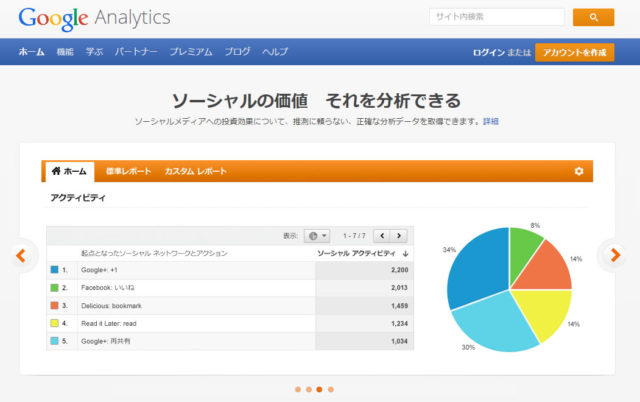Screen dimensions: 640x402
Task: Click the 起点となったソーシャル ネットワークとアクション column header
Action: [154, 253]
